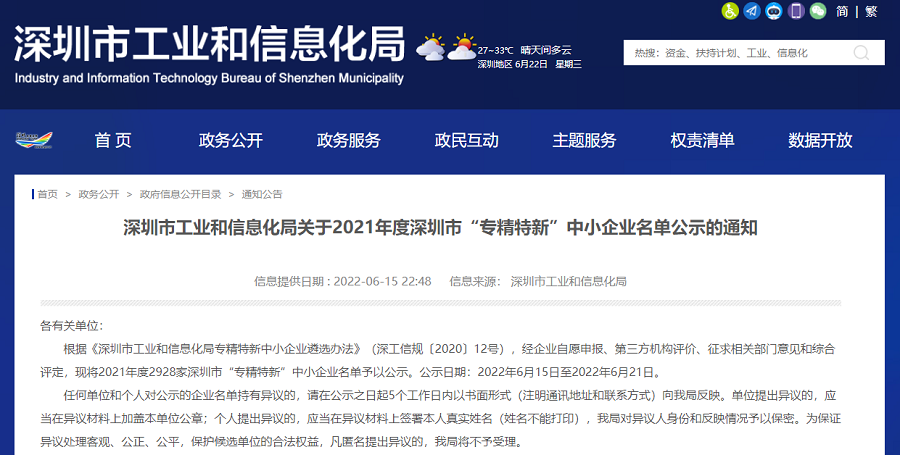The image size is (900, 455).
Task: Open the 数据开放 navigation item
Action: click(x=820, y=141)
